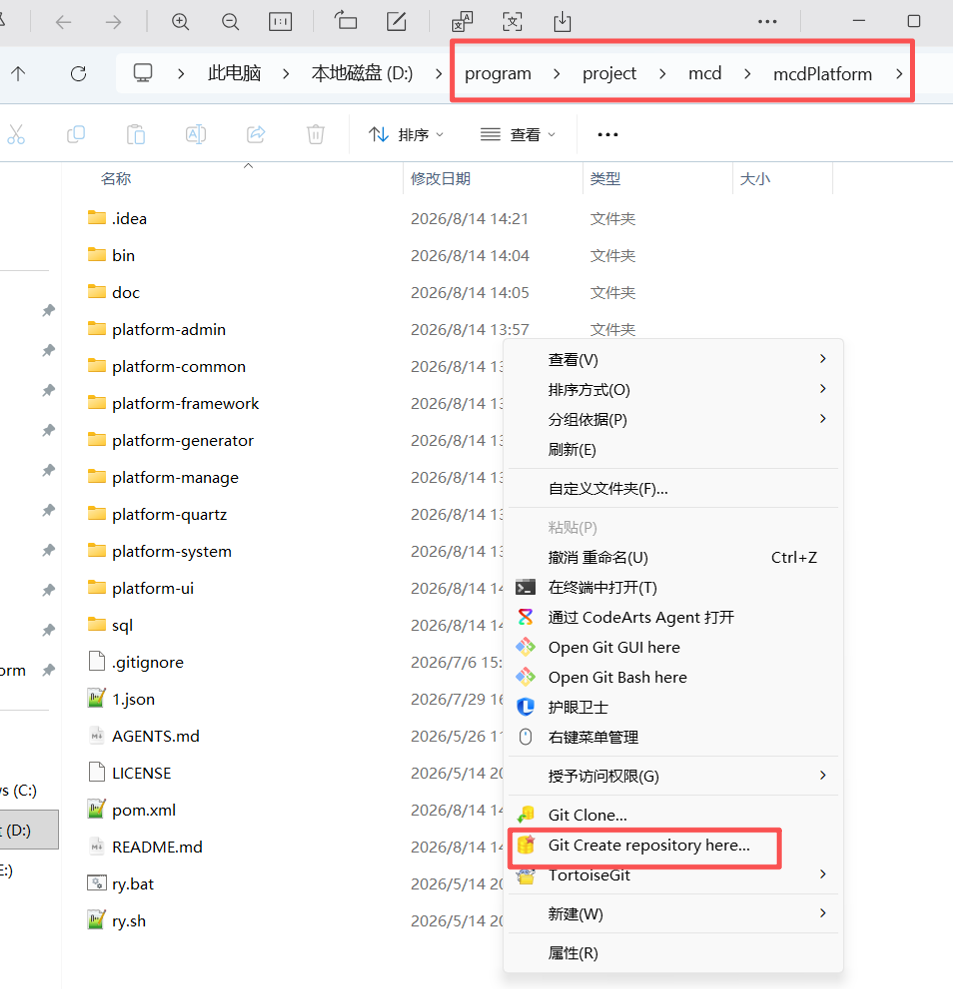Open 属性(R) properties entry
The image size is (953, 989).
click(x=673, y=952)
